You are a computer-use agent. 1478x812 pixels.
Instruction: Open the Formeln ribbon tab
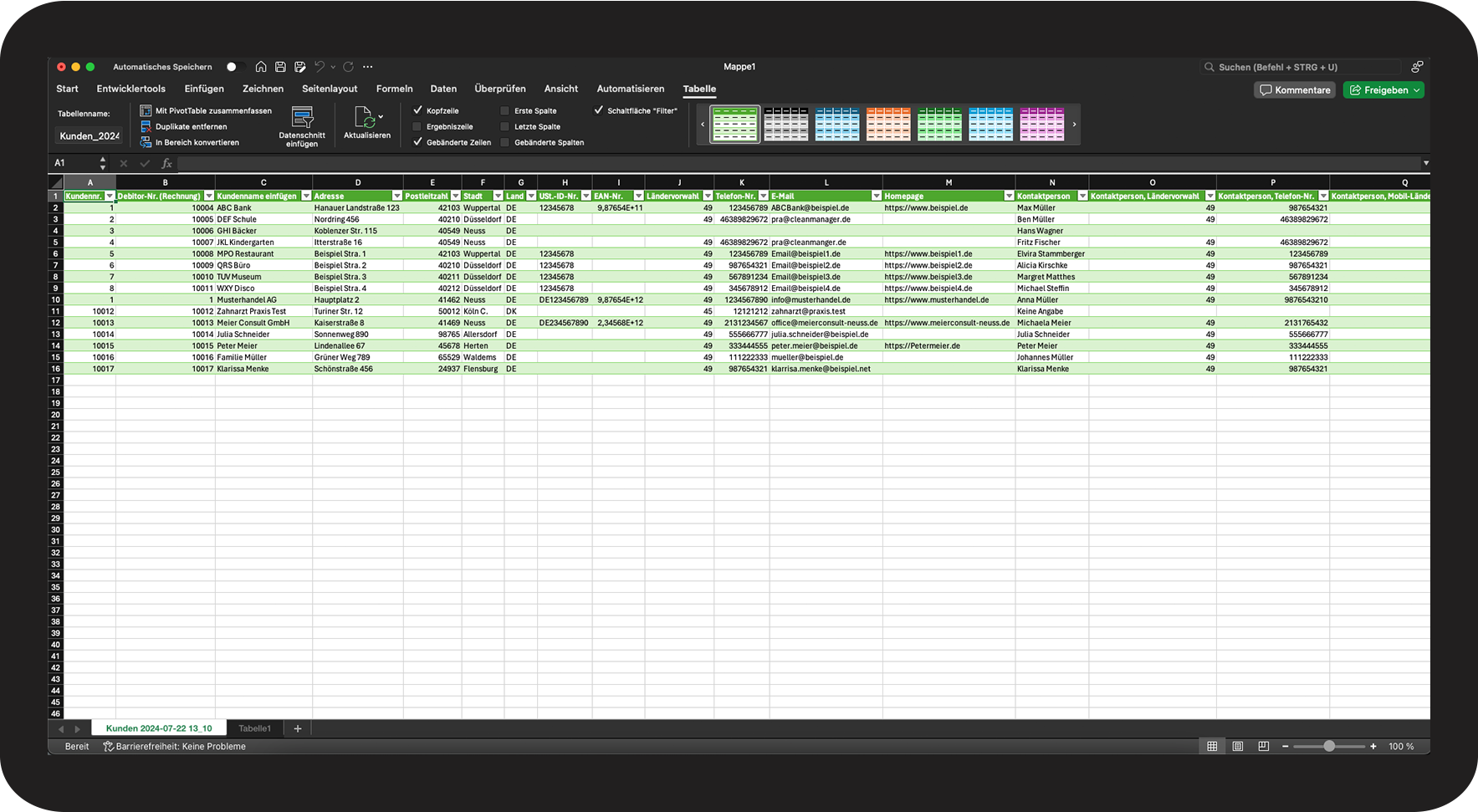pos(395,89)
